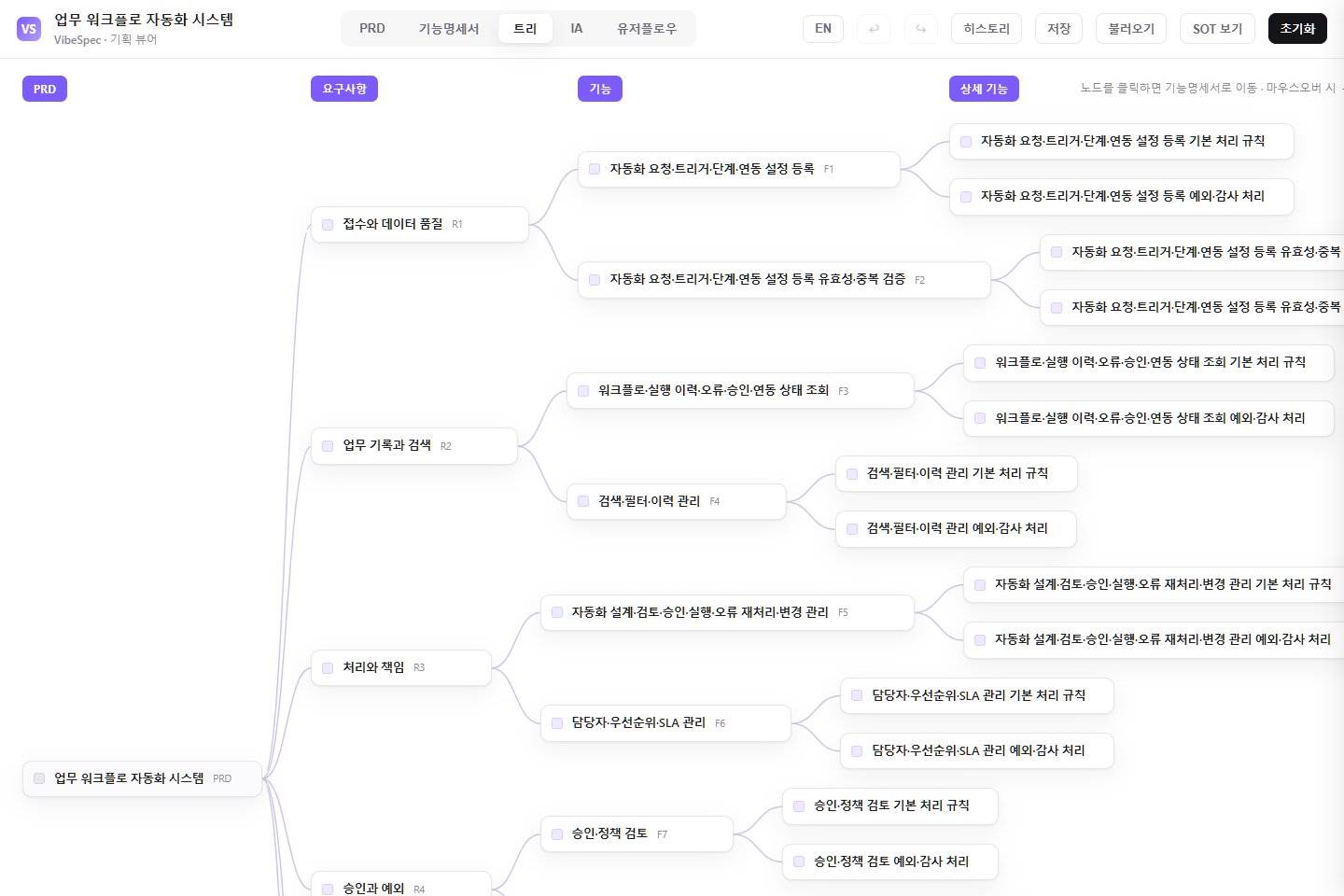Open 자동화 요청 설정 등록 기본 처리 규칙 node

click(1122, 141)
